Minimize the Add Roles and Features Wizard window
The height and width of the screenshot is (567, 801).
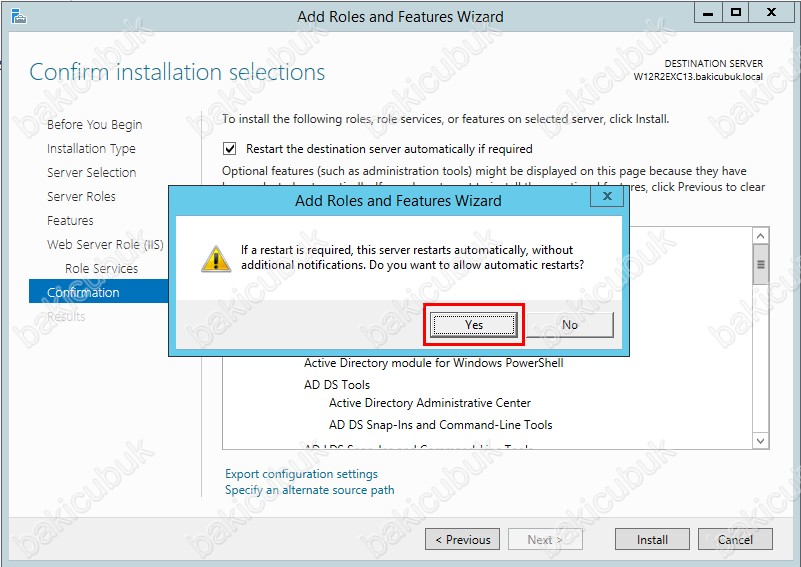point(708,14)
